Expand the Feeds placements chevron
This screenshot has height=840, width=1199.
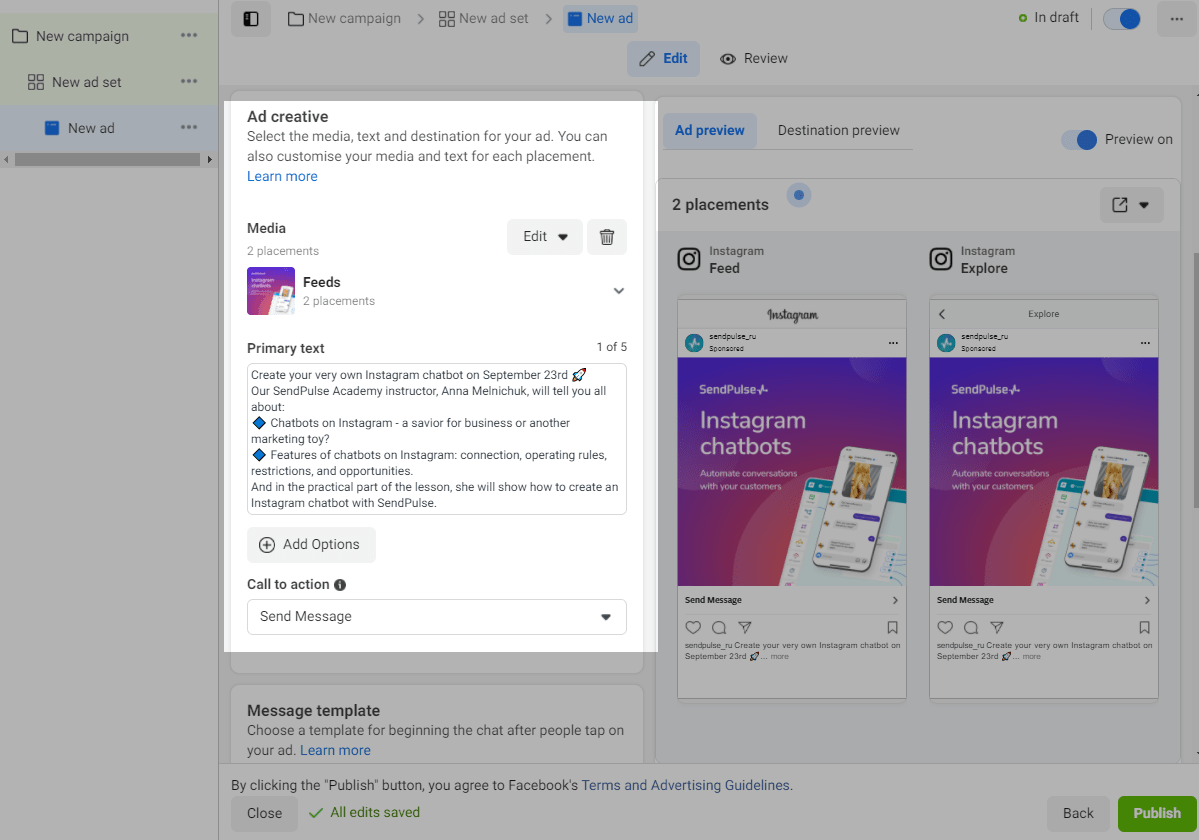tap(619, 291)
